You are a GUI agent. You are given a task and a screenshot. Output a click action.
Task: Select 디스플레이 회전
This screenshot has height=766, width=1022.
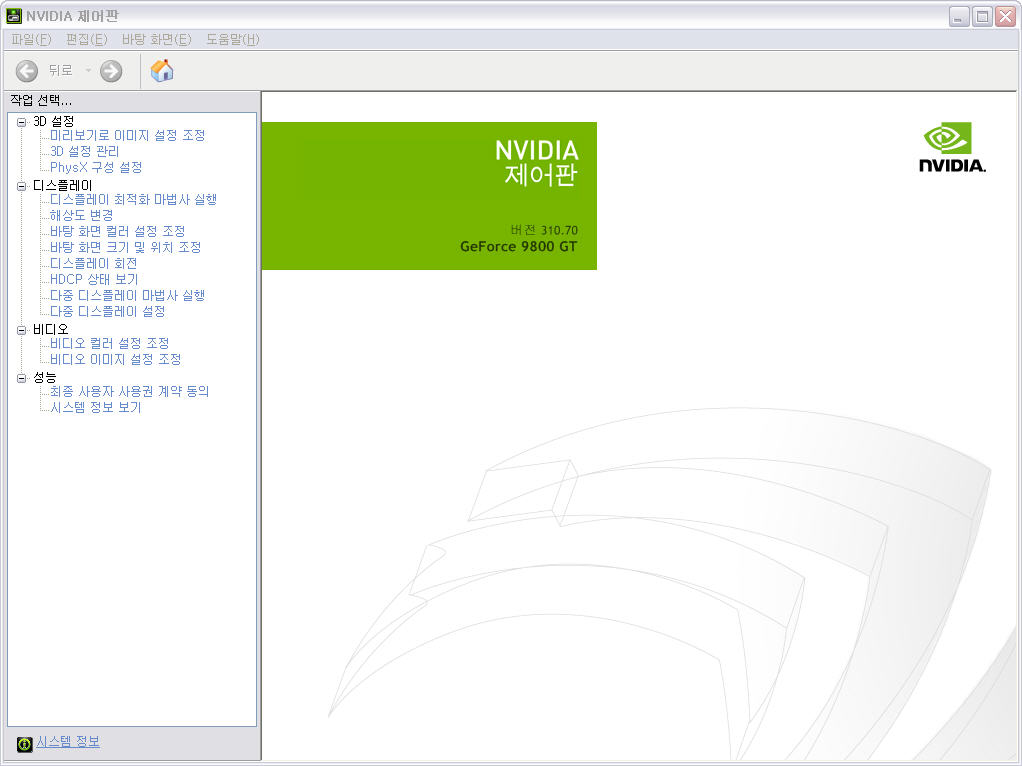click(94, 263)
